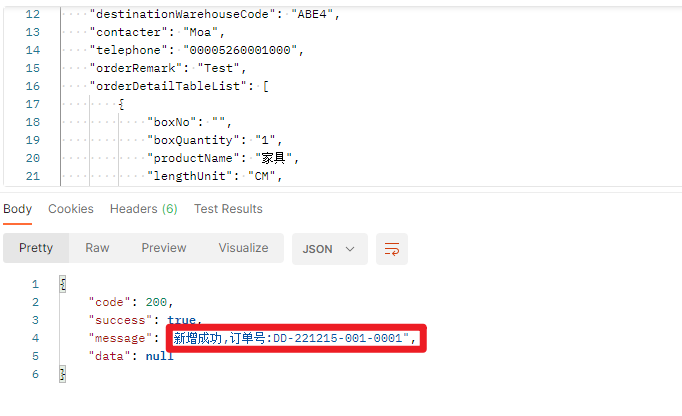Open the Cookies tab
This screenshot has width=682, height=416.
71,209
